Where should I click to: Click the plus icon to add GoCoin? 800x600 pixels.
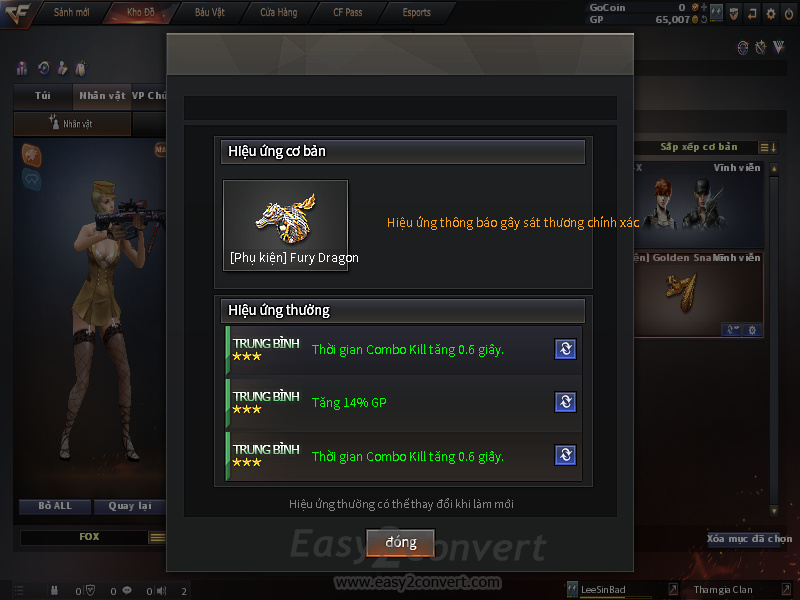704,7
